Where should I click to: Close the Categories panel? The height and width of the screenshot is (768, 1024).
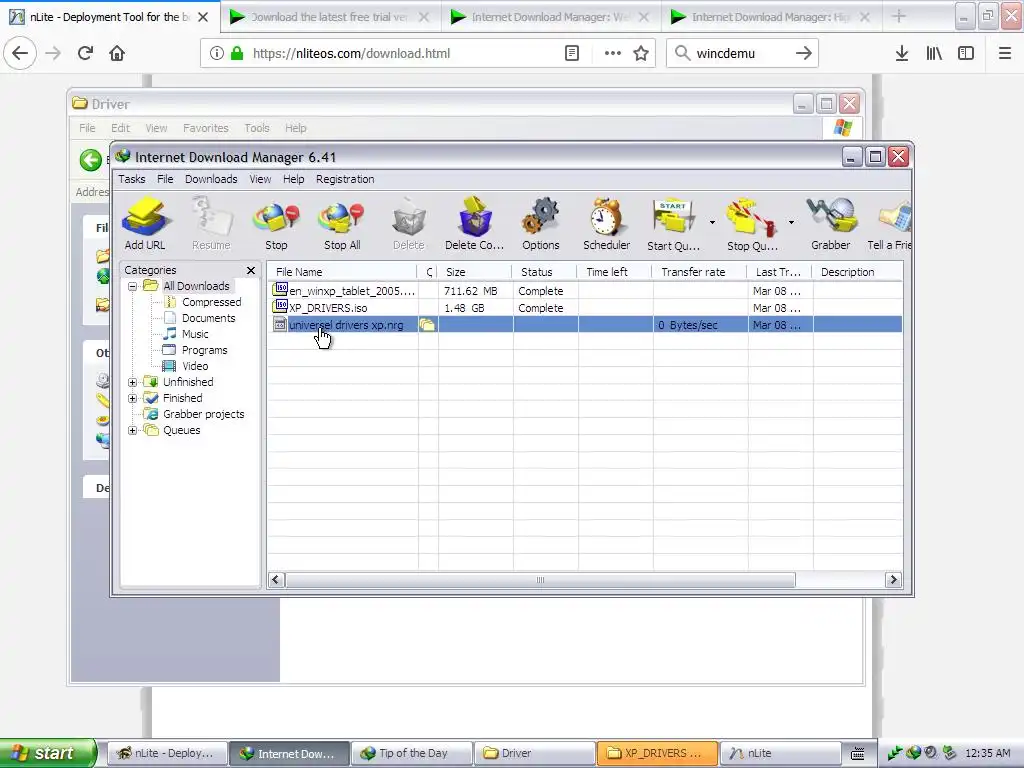251,270
